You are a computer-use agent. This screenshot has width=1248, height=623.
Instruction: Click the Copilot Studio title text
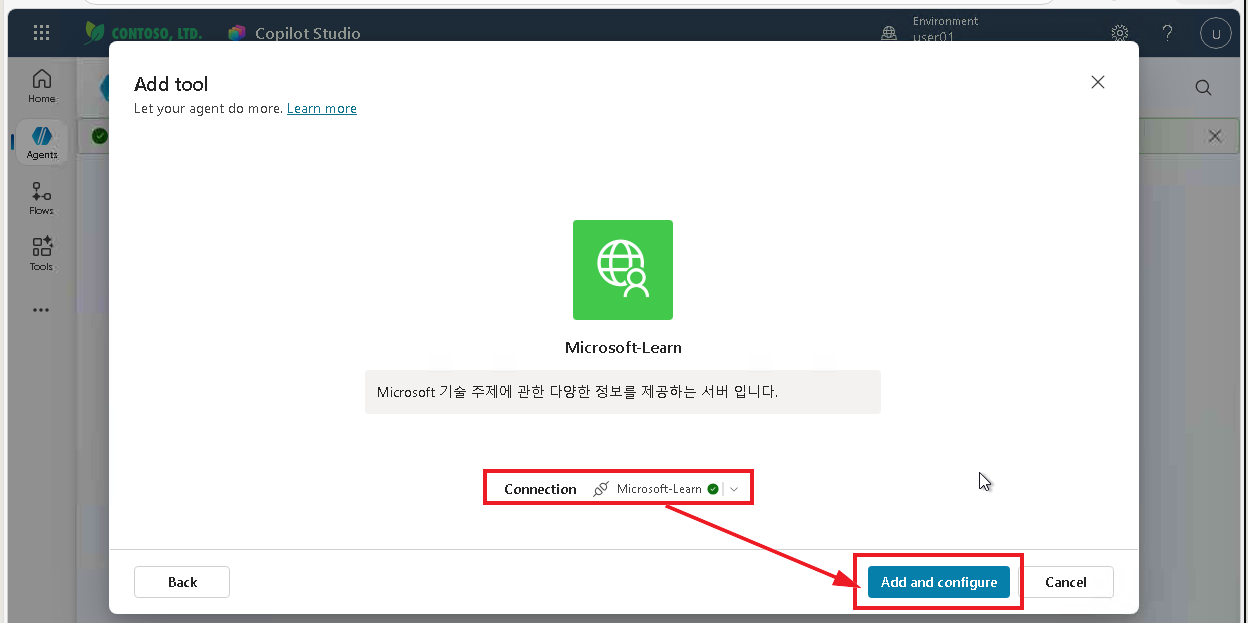coord(308,33)
